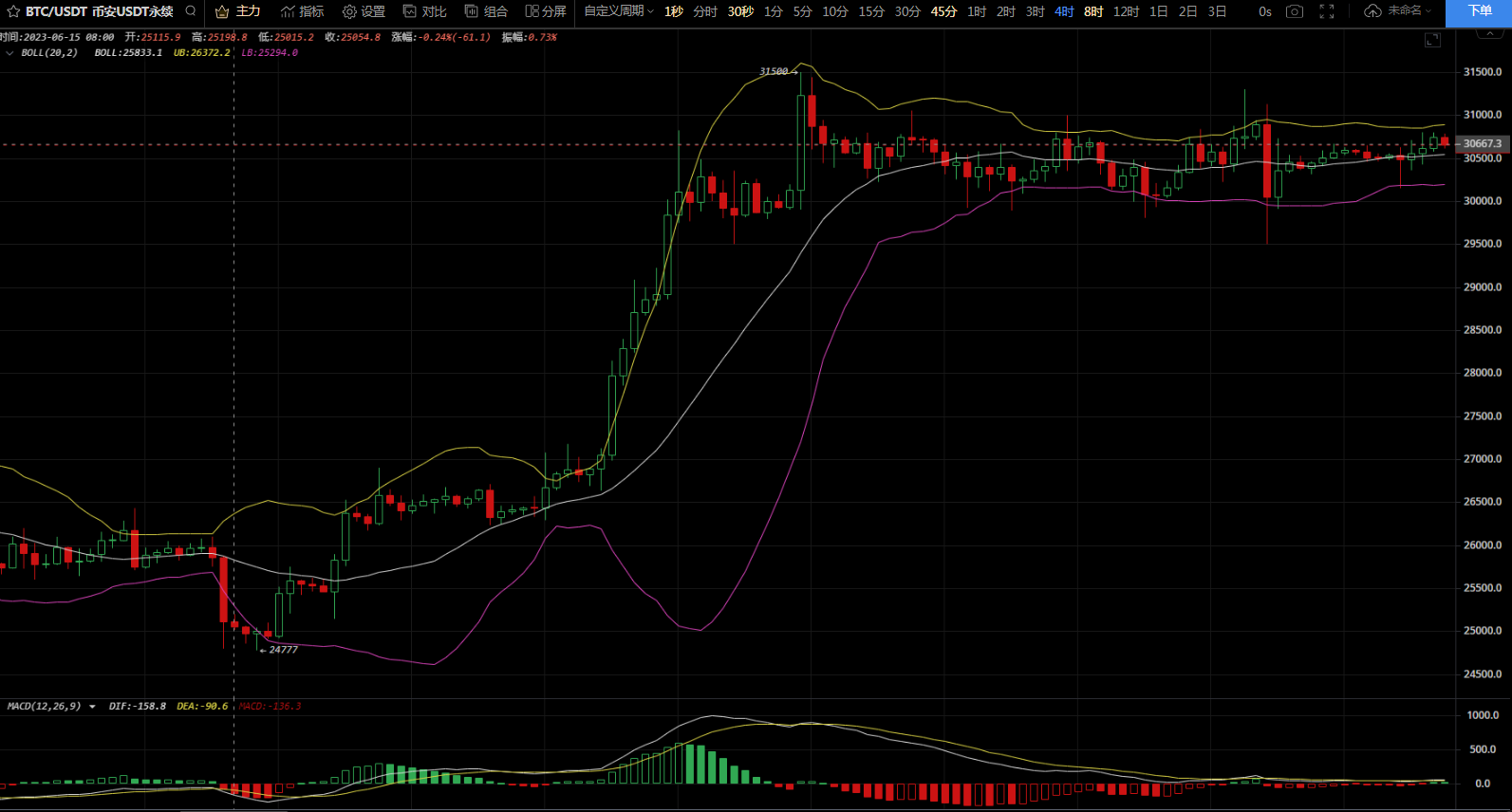
Task: Enter fullscreen mode via the expand icon
Action: coord(1327,11)
